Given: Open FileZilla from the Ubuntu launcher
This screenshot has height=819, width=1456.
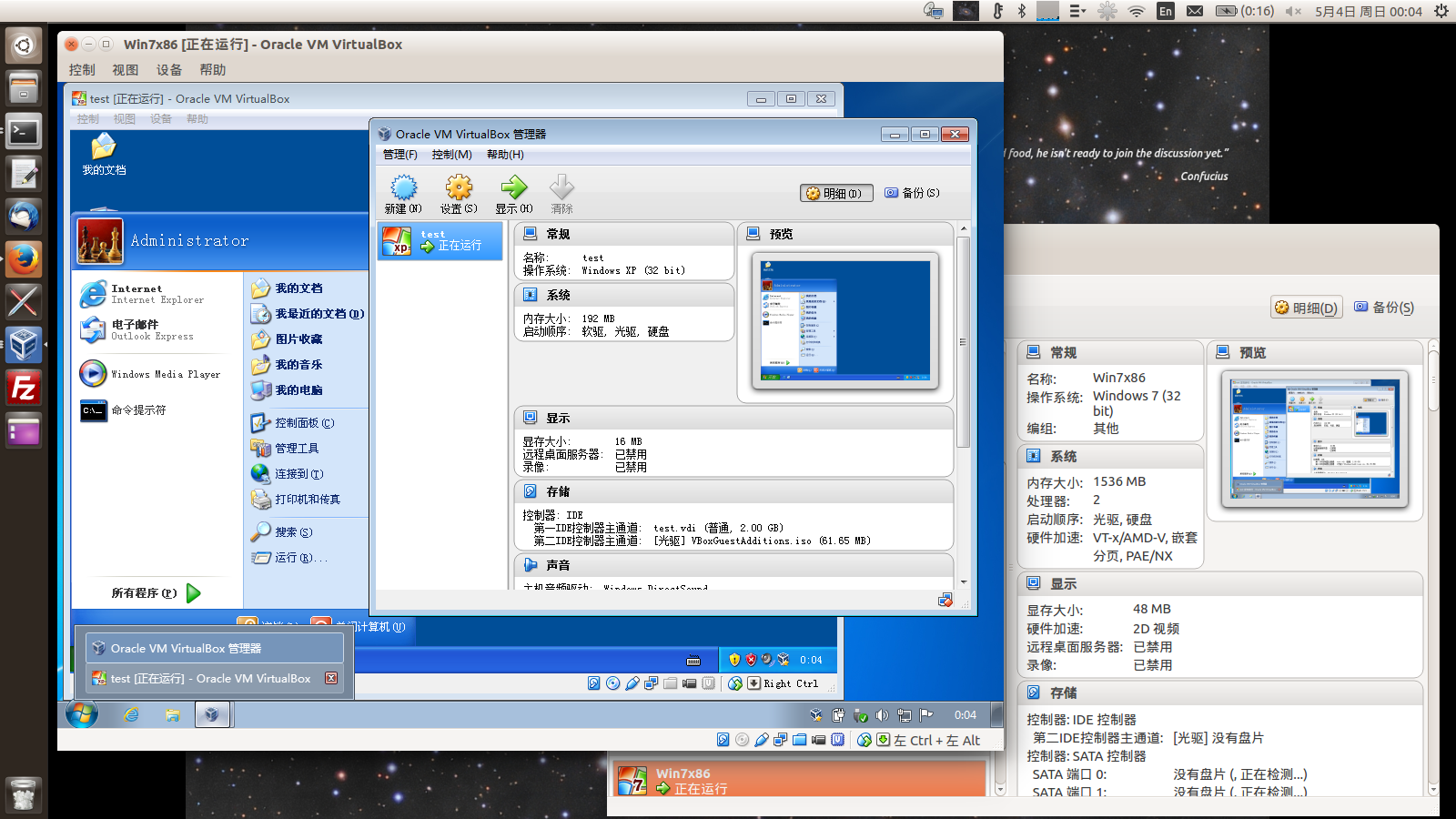Looking at the screenshot, I should point(24,388).
